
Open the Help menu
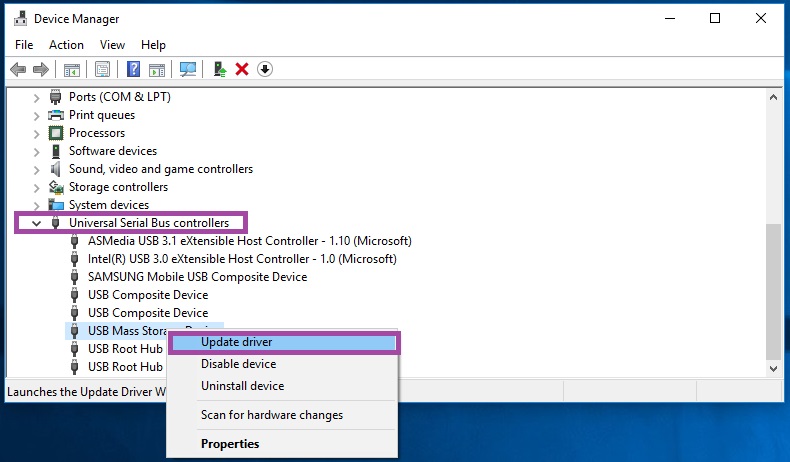tap(153, 45)
